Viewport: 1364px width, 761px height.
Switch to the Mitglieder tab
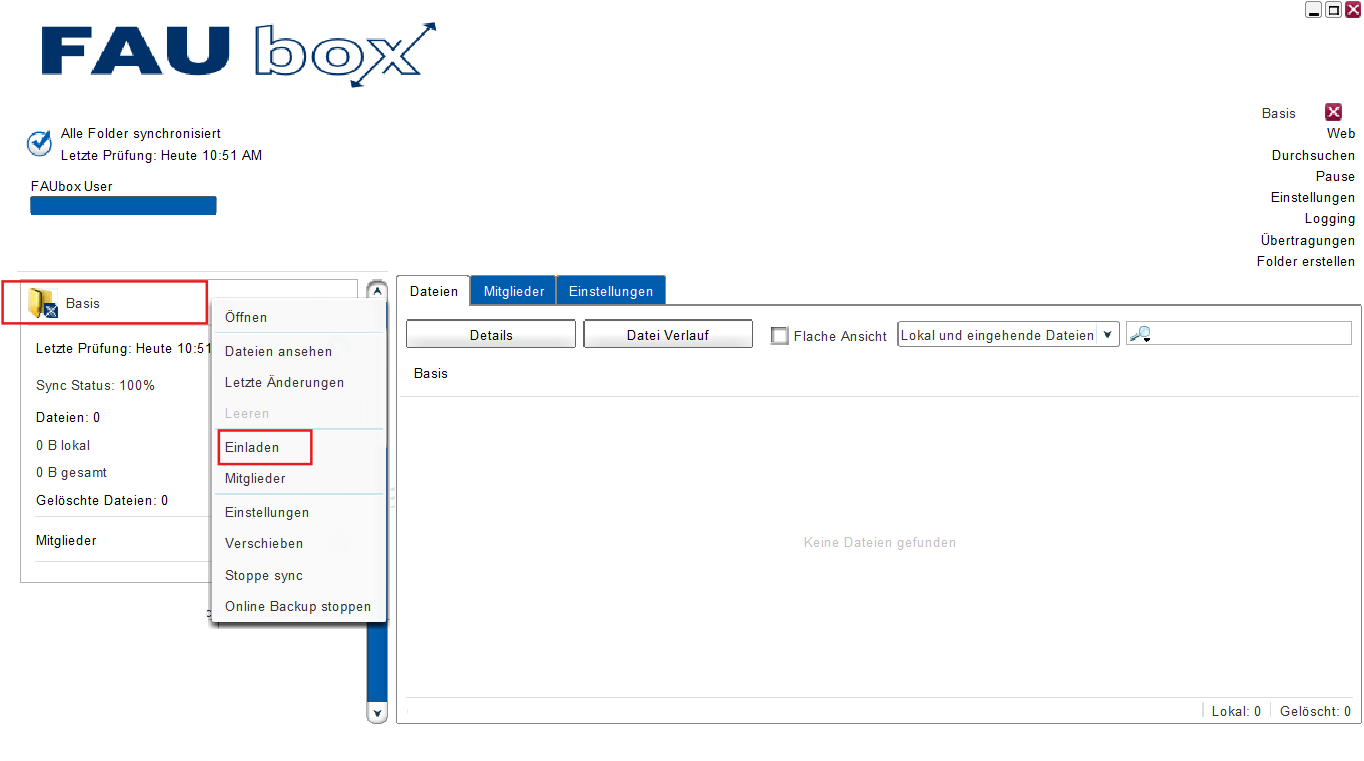point(514,291)
